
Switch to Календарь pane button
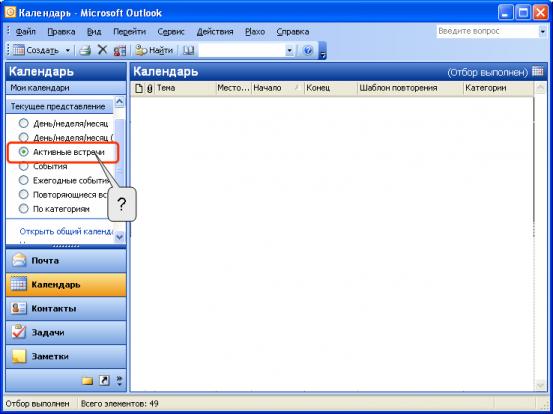coord(66,285)
